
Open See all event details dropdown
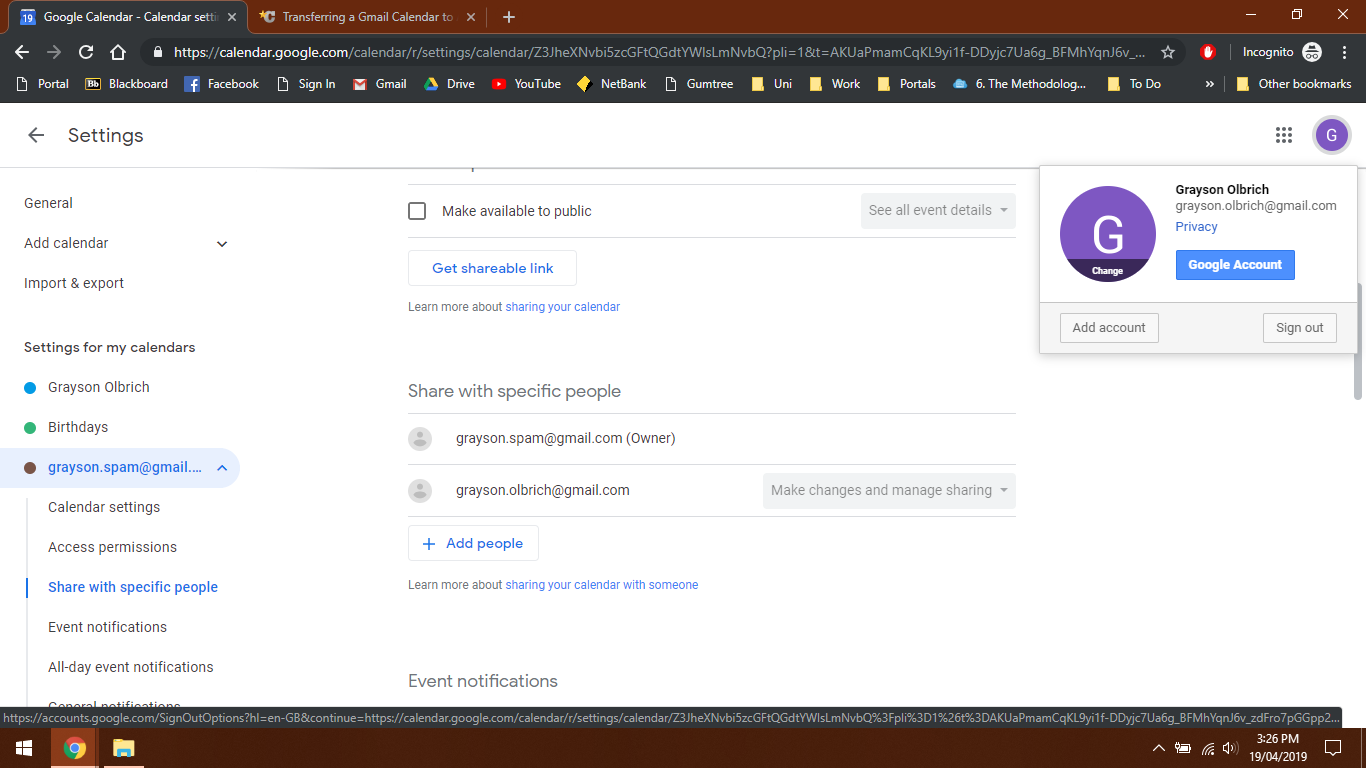(x=938, y=210)
